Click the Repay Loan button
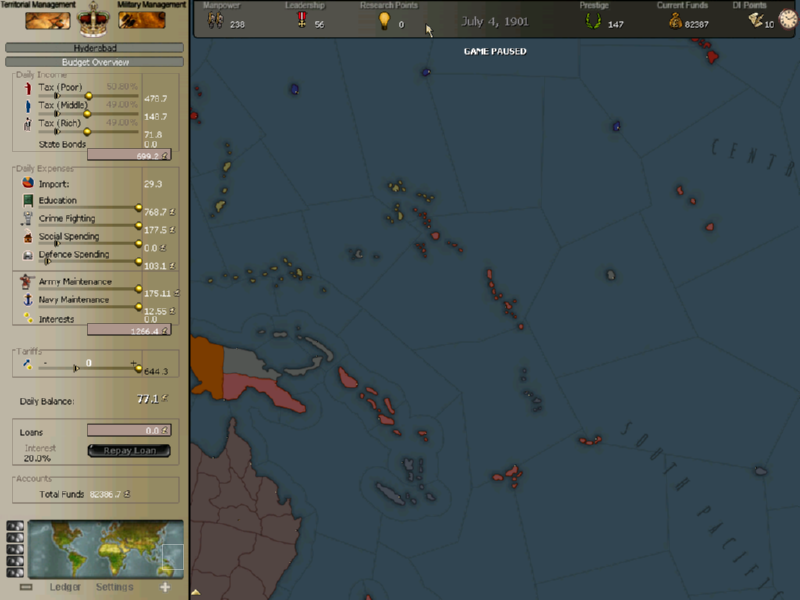Screen dimensions: 800x600 129,451
